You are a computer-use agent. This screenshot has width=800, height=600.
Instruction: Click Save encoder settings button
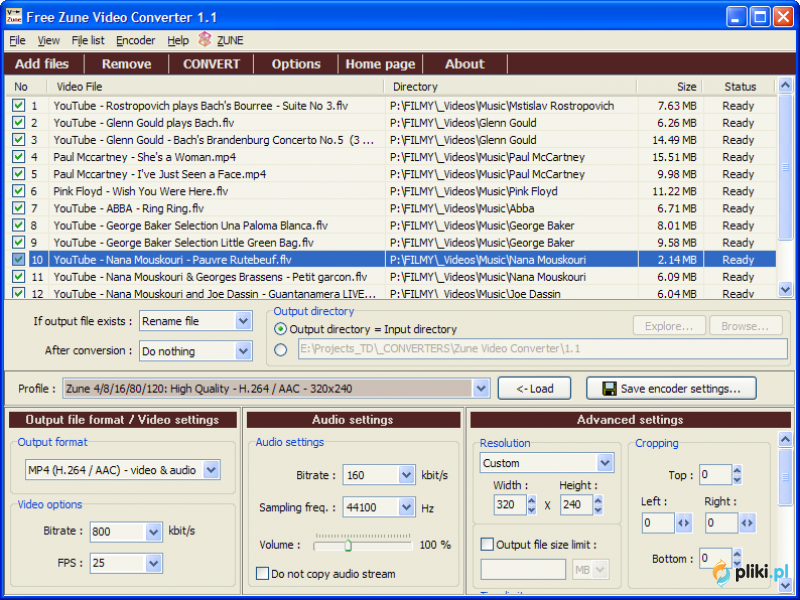[x=671, y=389]
